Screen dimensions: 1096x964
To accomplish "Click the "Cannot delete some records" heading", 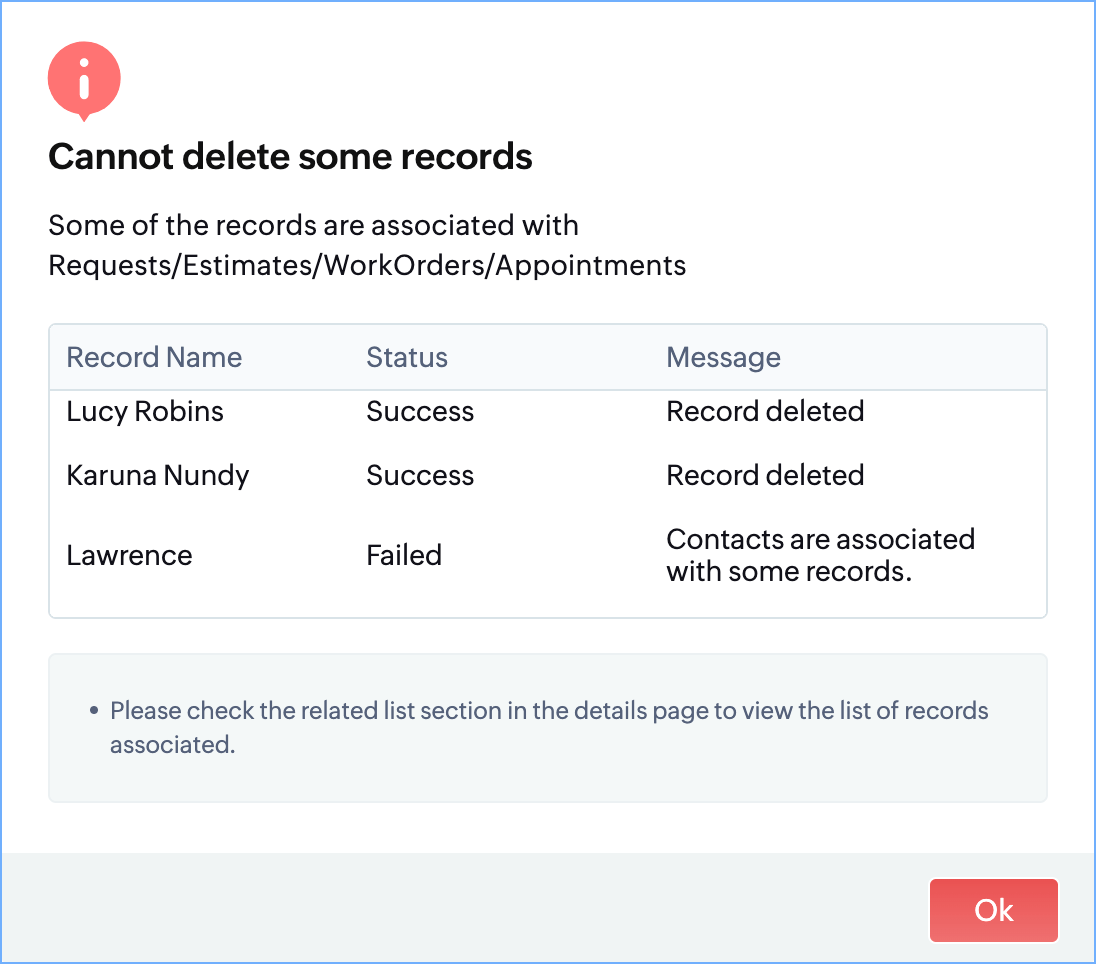I will point(290,157).
